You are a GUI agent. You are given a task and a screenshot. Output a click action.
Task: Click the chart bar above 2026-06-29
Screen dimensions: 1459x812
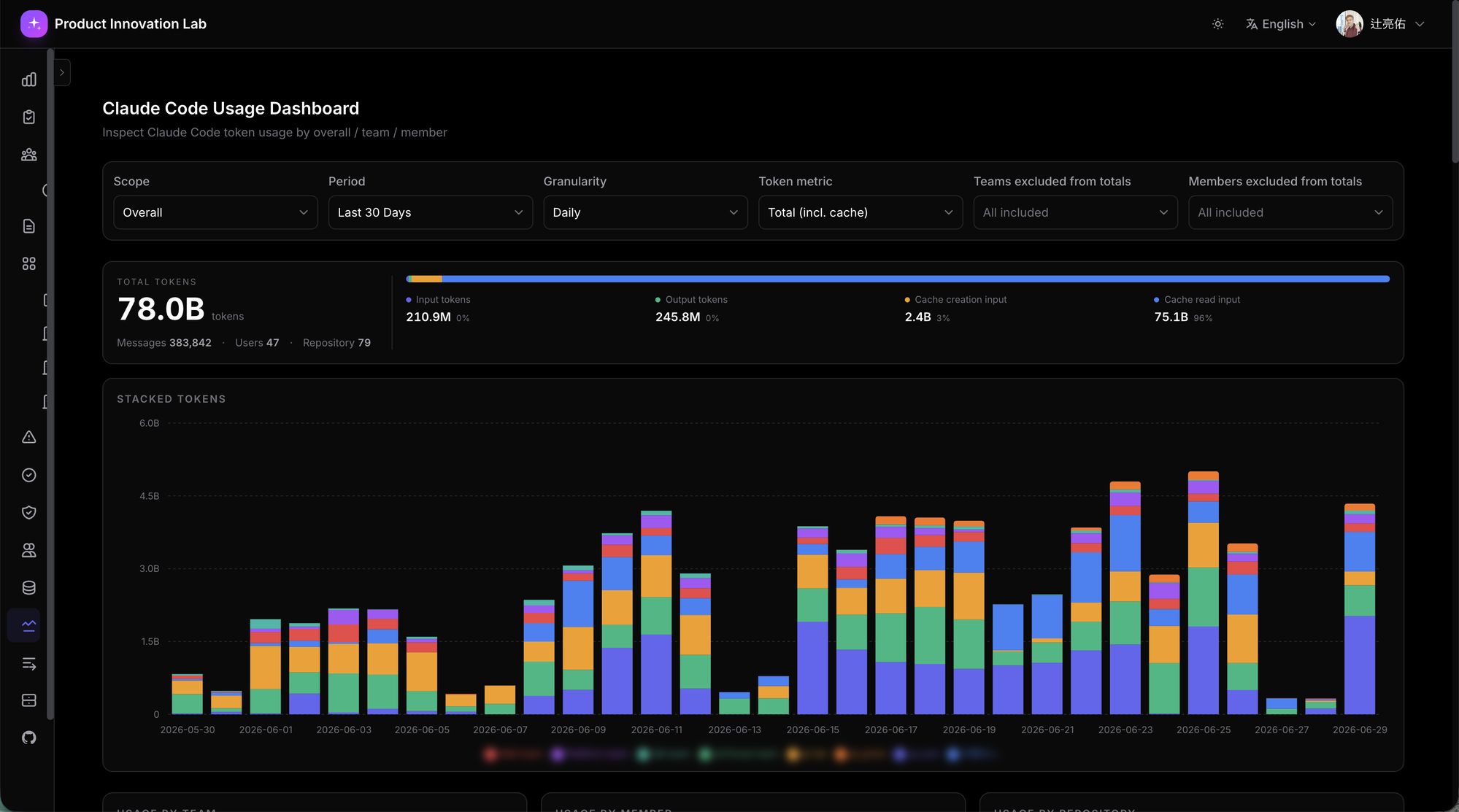tap(1360, 609)
